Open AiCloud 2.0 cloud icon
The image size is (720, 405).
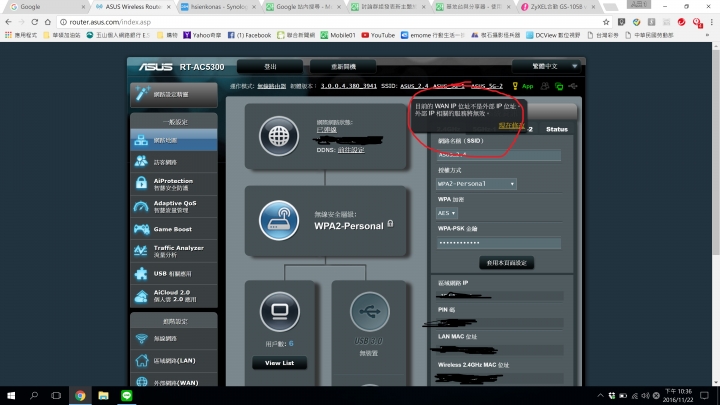pos(141,296)
